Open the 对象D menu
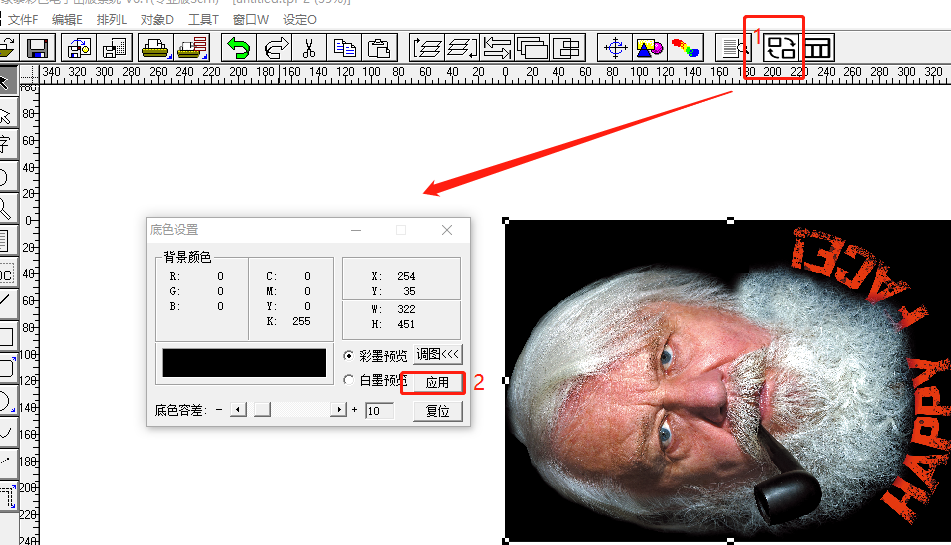951x545 pixels. 157,20
